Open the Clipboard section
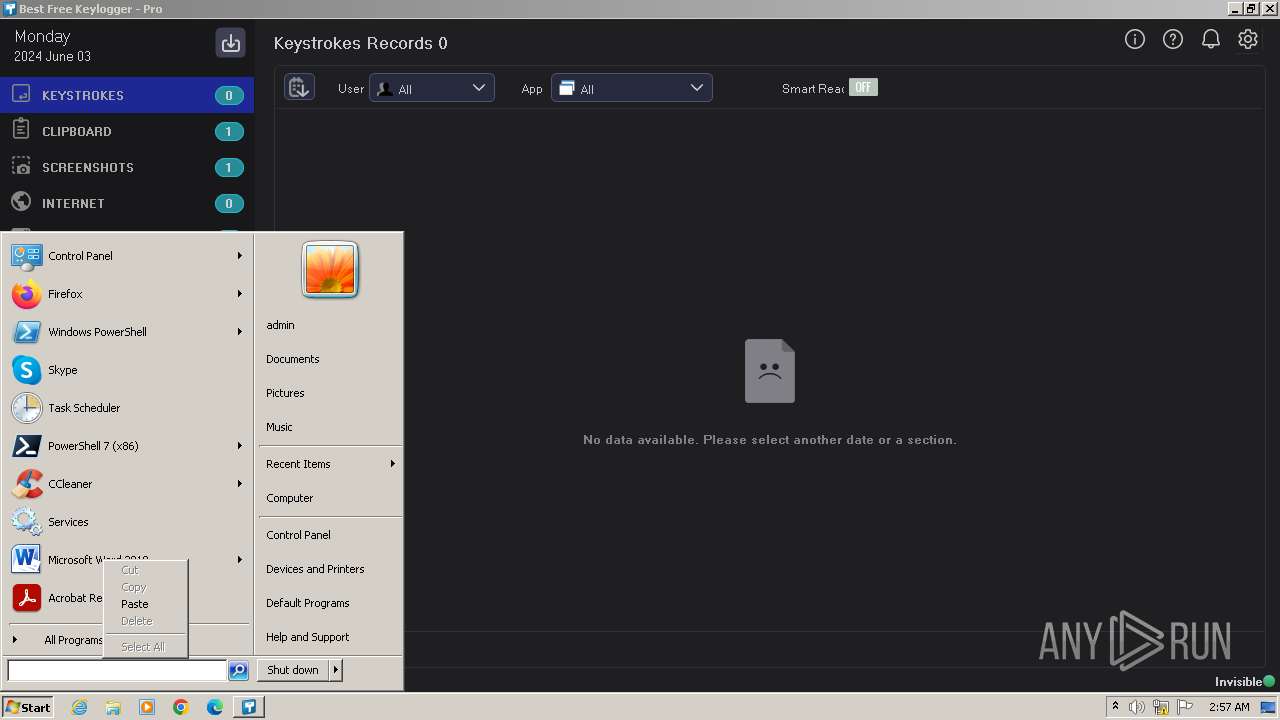The width and height of the screenshot is (1280, 720). [127, 131]
